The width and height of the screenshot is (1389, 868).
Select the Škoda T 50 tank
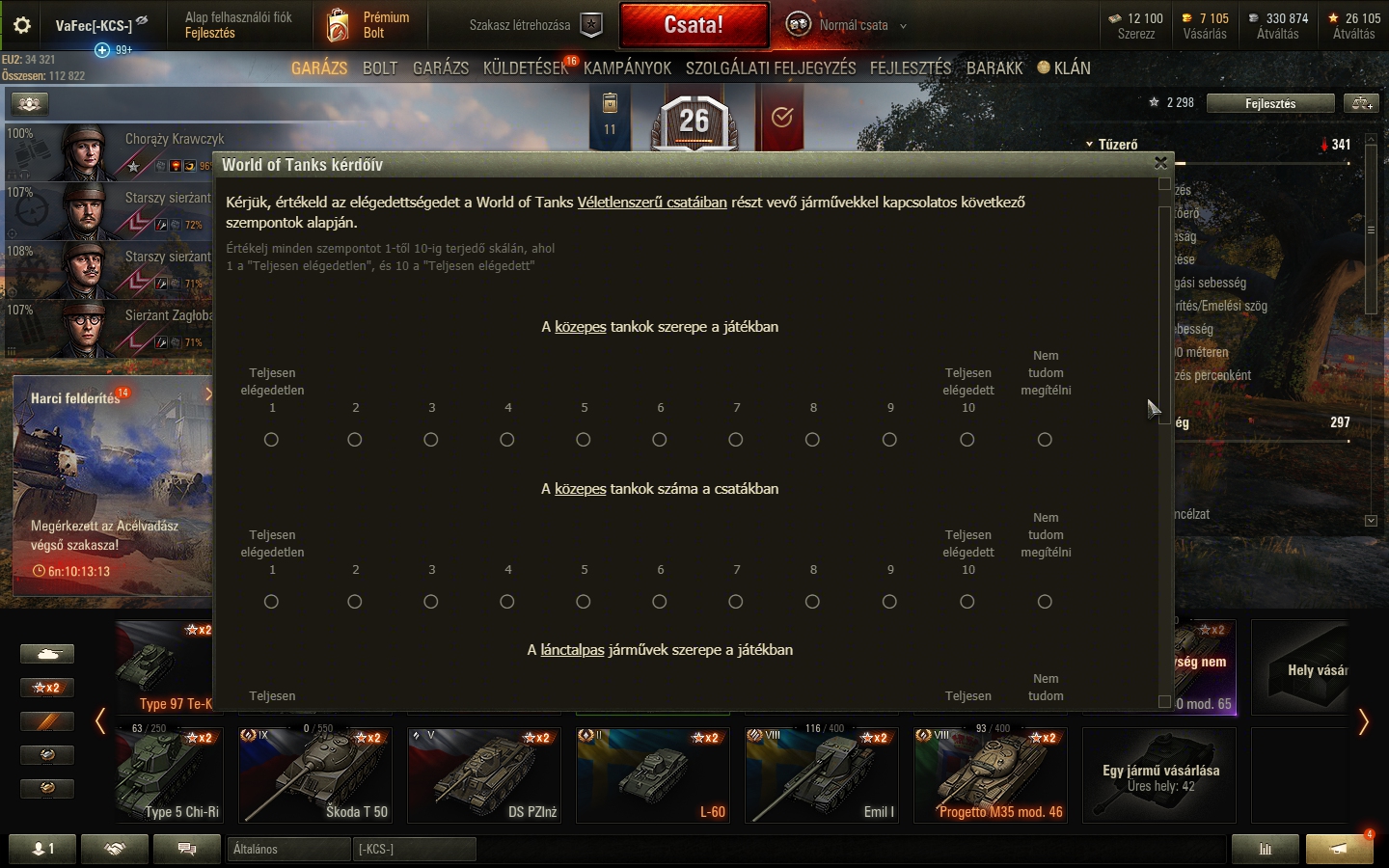click(314, 774)
